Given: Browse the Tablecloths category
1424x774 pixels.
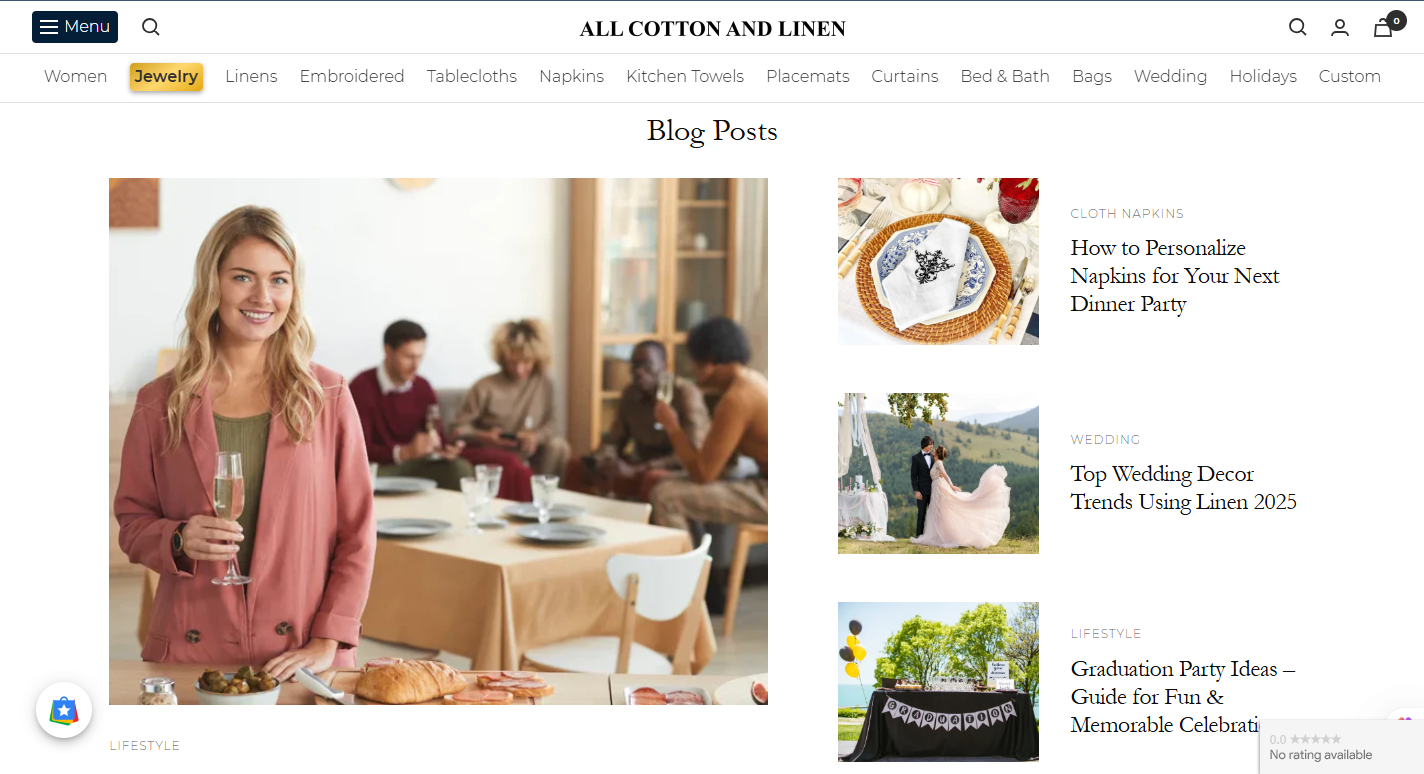Looking at the screenshot, I should (x=471, y=76).
